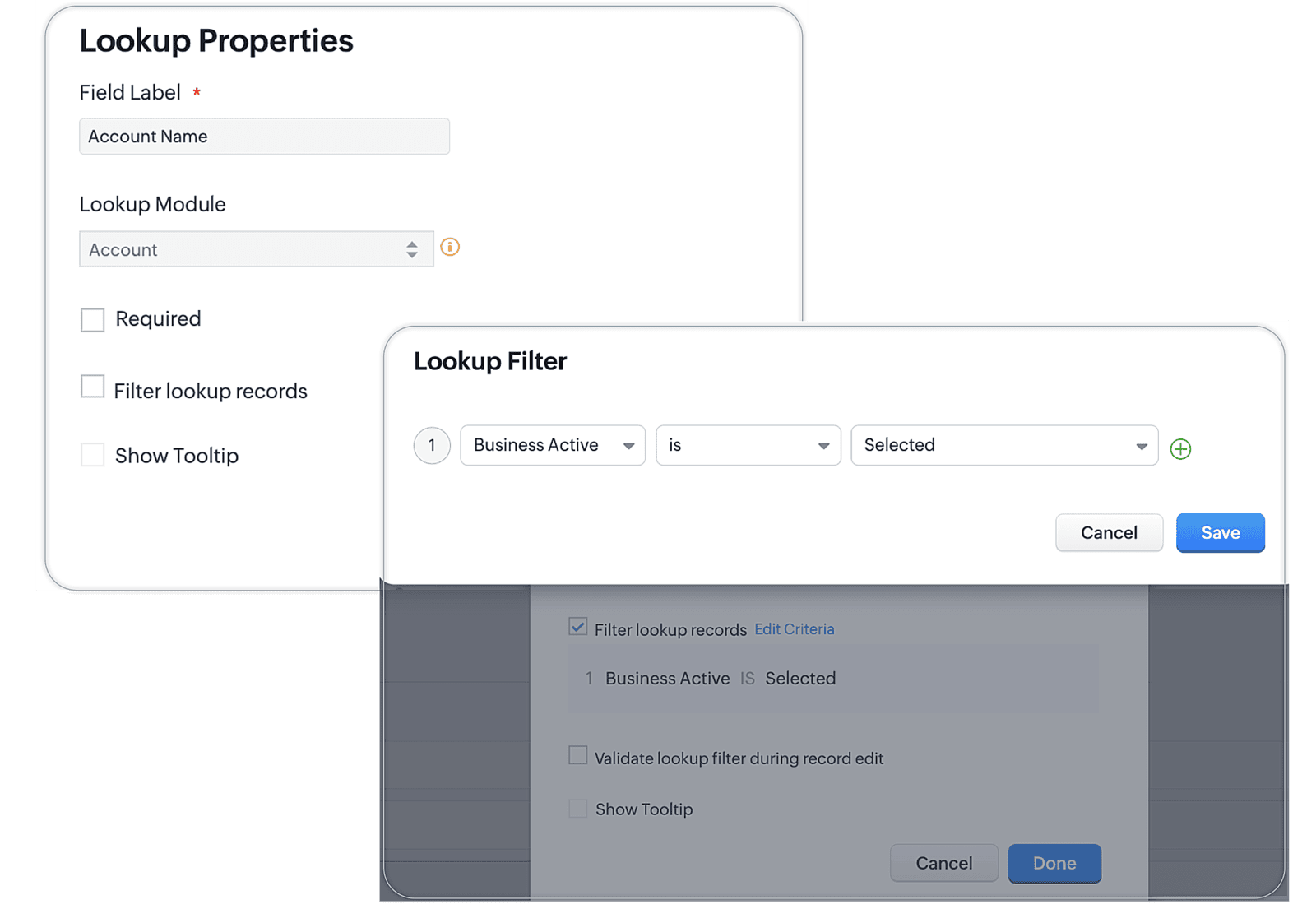This screenshot has height=923, width=1316.
Task: Check Filter lookup records in Lookup Properties
Action: [93, 387]
